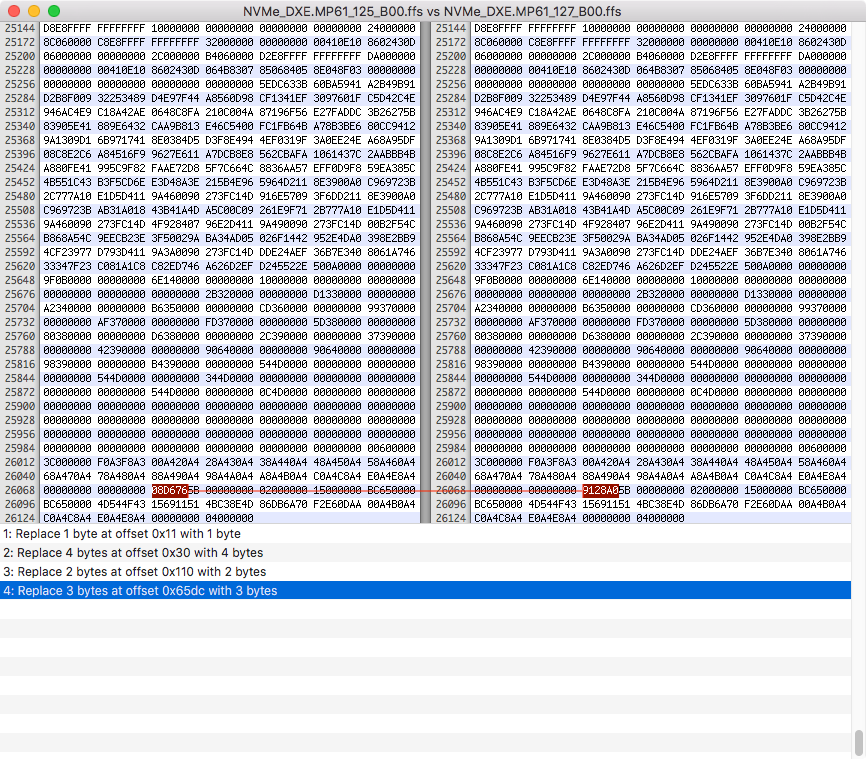
Task: Click A2340000 in left pane row 25704
Action: 67,308
